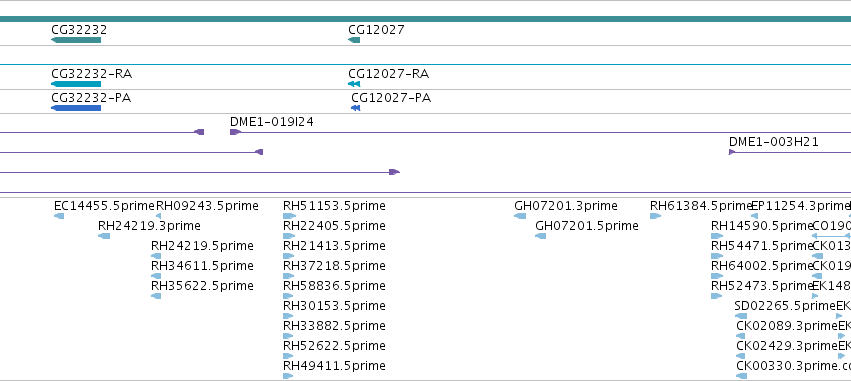
Task: Click the GH07201.5prime label
Action: pos(587,226)
